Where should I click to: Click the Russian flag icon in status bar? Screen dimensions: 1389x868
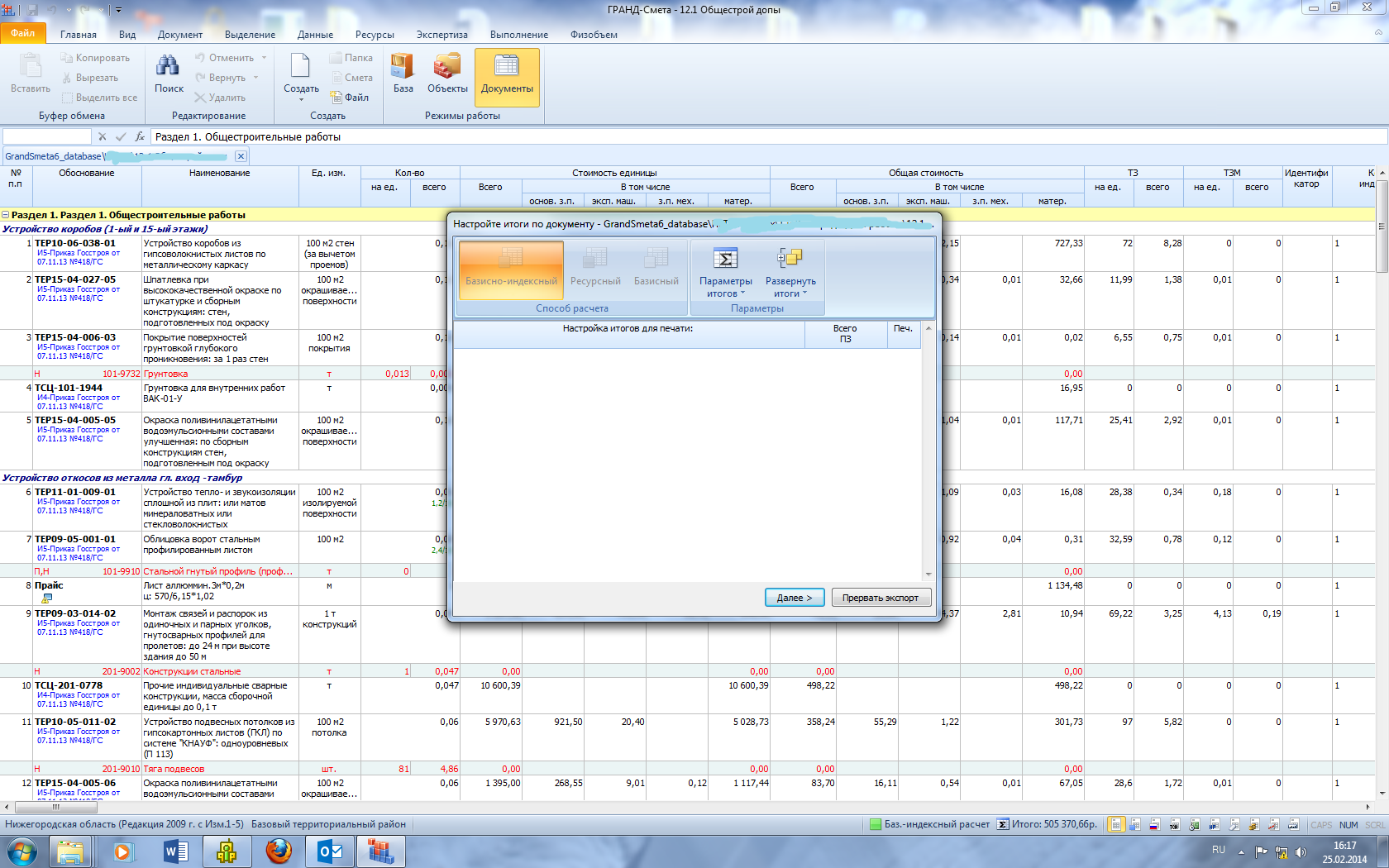tap(1154, 824)
